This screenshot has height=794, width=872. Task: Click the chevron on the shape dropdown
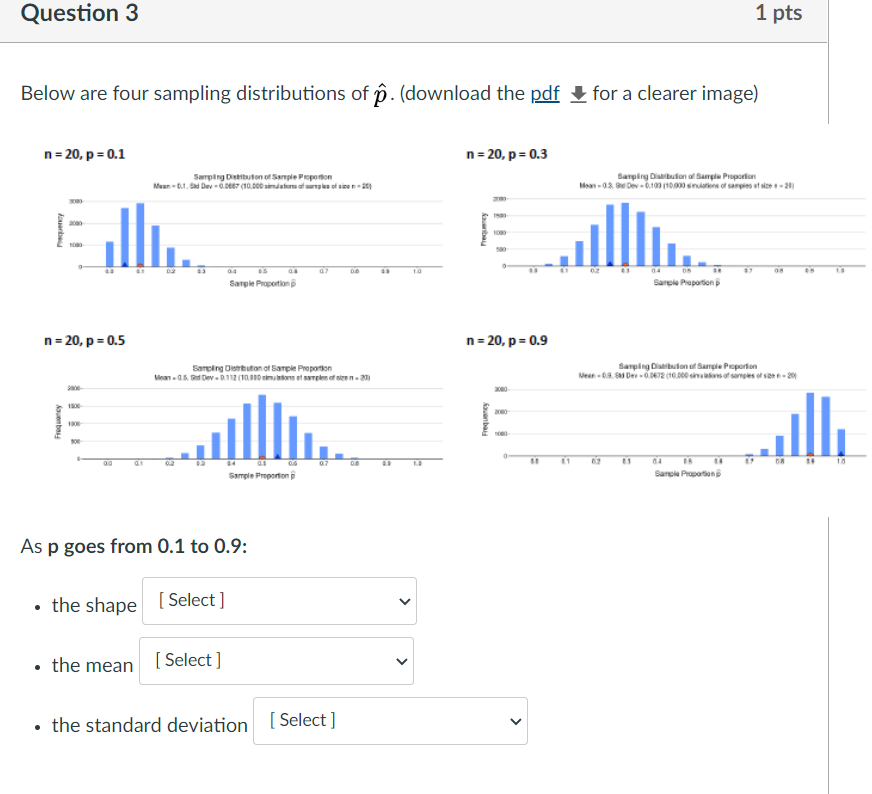[x=403, y=601]
